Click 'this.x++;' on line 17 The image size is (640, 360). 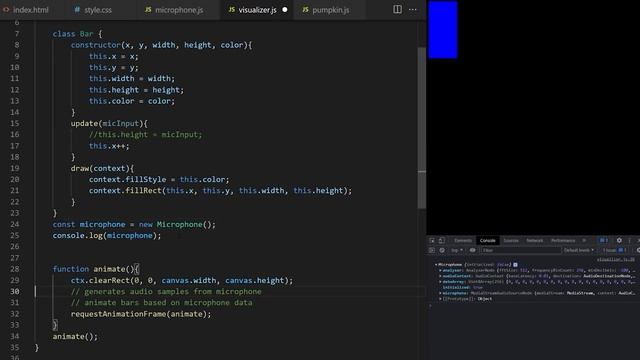pos(109,146)
